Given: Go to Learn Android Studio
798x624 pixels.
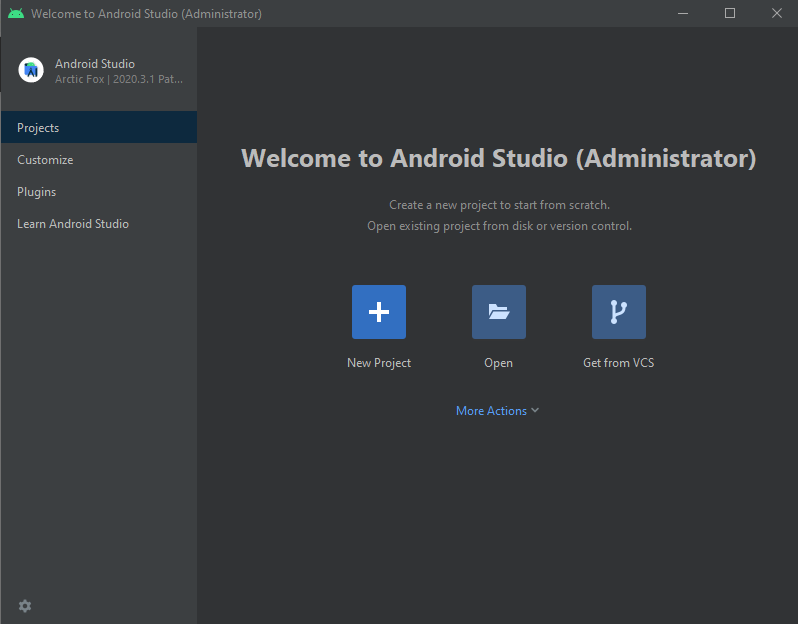Looking at the screenshot, I should coord(99,224).
